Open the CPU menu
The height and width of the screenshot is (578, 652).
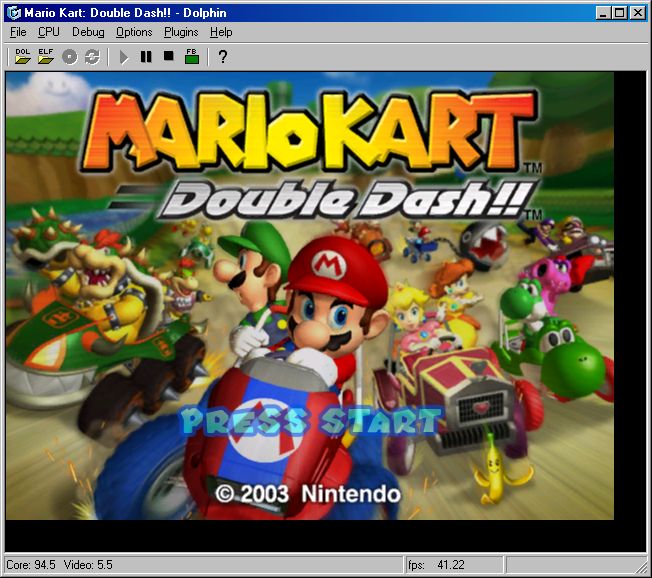pos(49,32)
